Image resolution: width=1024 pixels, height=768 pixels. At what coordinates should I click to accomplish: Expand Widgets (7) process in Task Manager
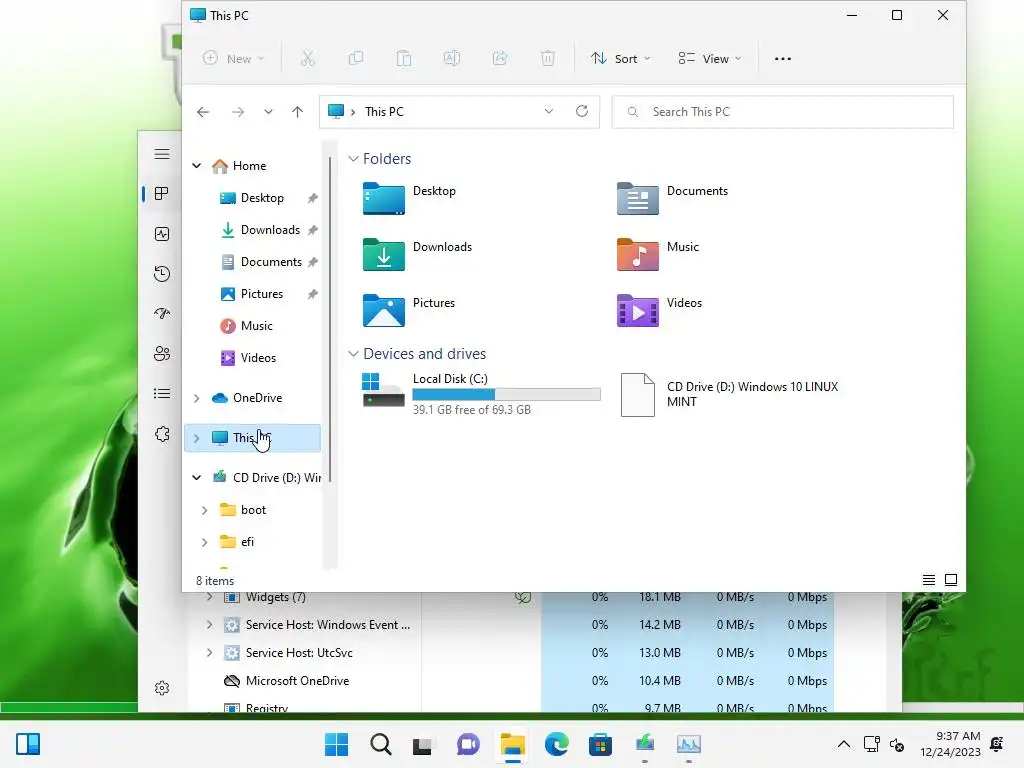click(209, 597)
